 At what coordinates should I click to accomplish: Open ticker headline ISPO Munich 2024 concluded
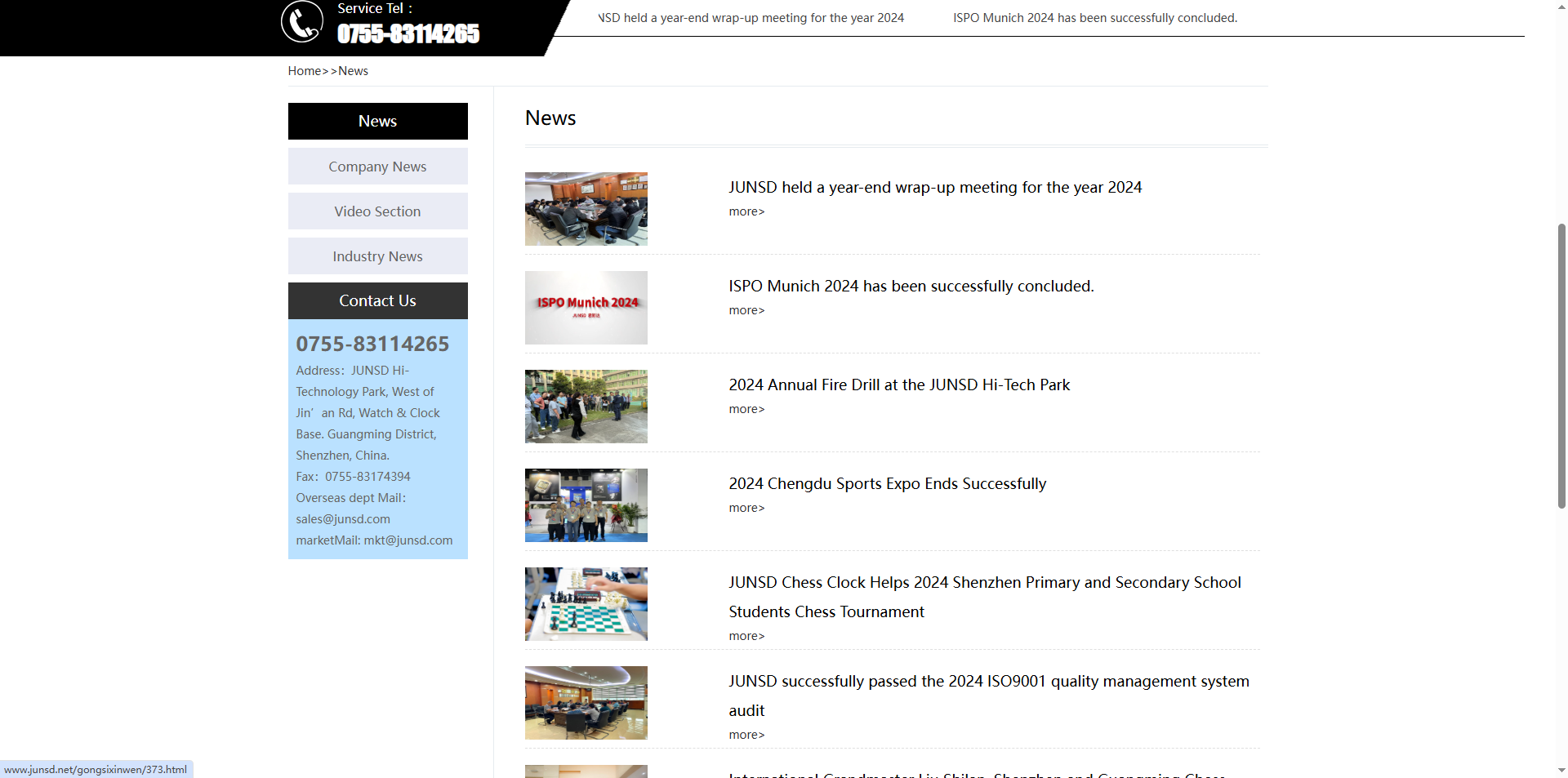pyautogui.click(x=1095, y=18)
